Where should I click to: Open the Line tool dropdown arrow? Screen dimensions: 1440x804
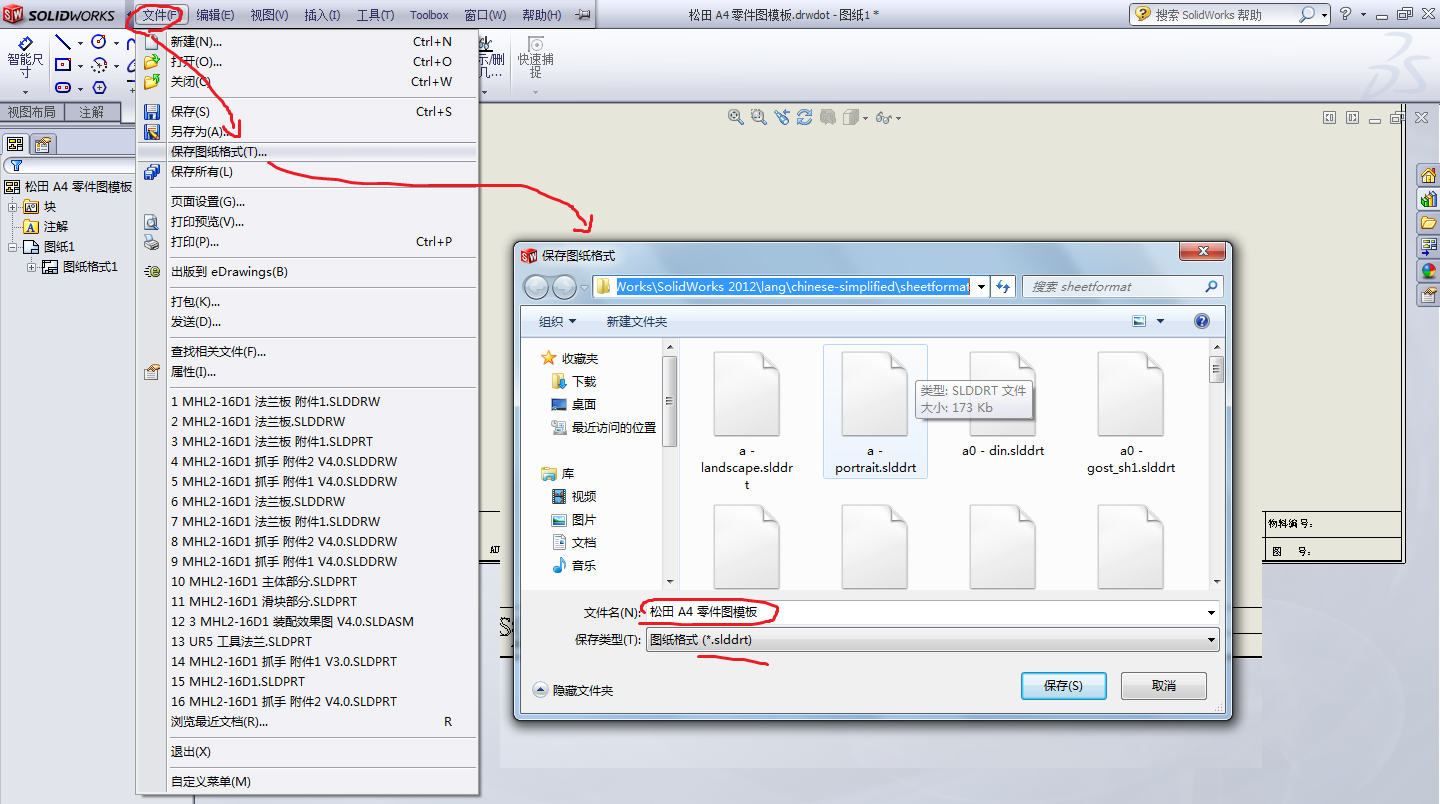tap(79, 42)
